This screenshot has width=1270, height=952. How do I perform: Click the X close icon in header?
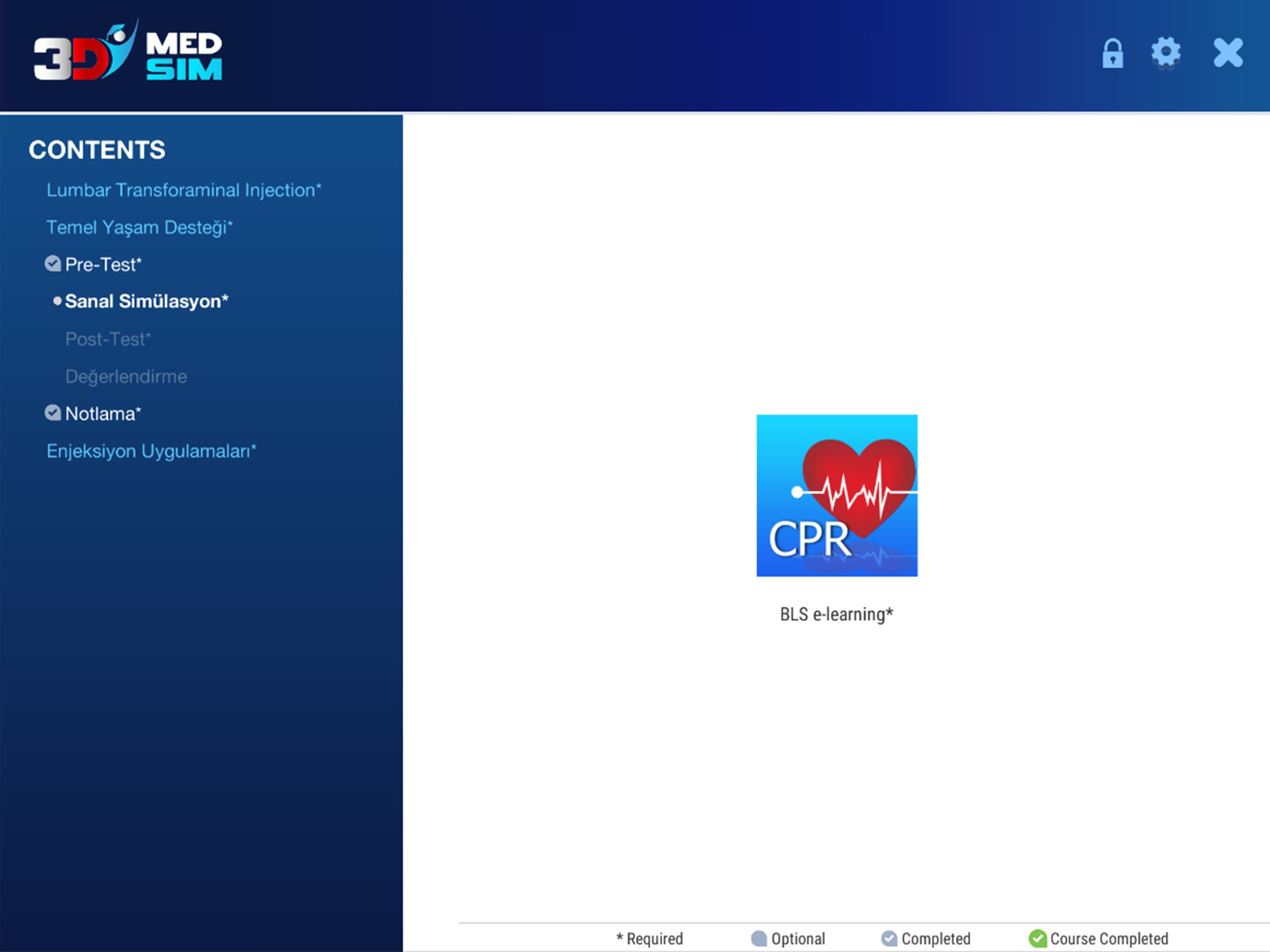[1228, 53]
